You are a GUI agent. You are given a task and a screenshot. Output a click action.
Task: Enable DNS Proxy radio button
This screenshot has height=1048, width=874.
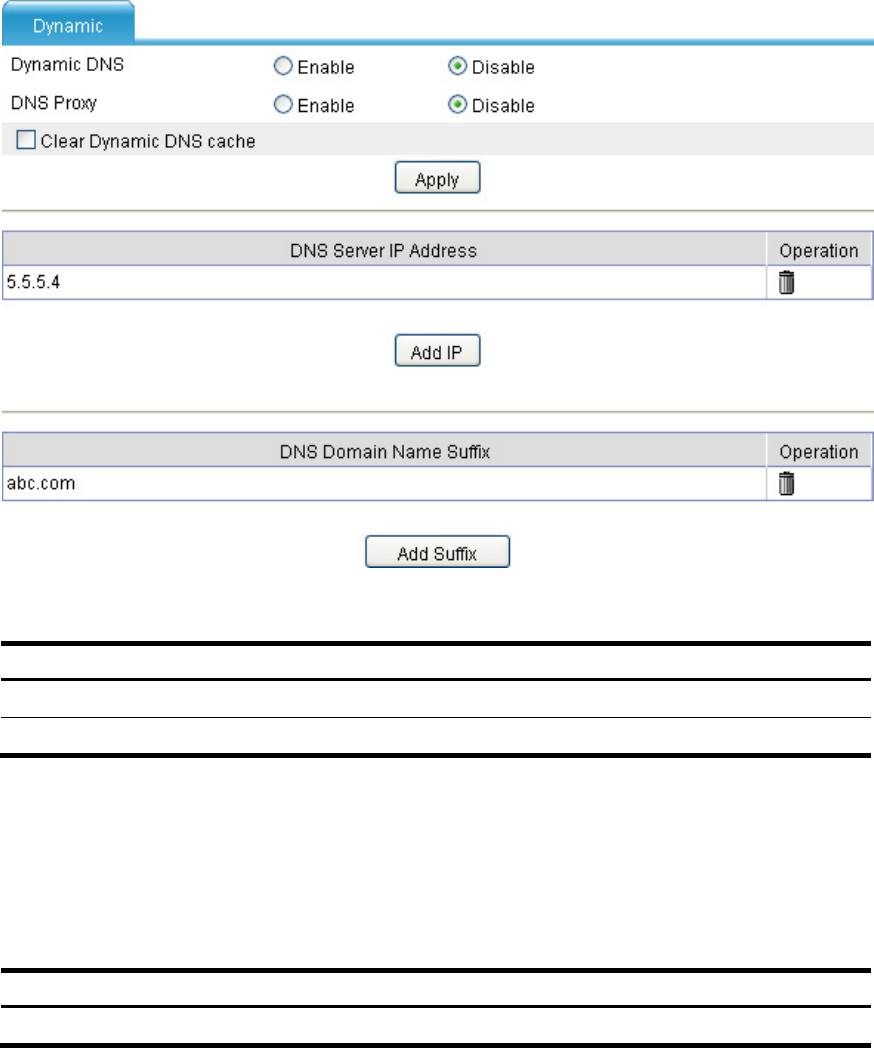(x=283, y=104)
